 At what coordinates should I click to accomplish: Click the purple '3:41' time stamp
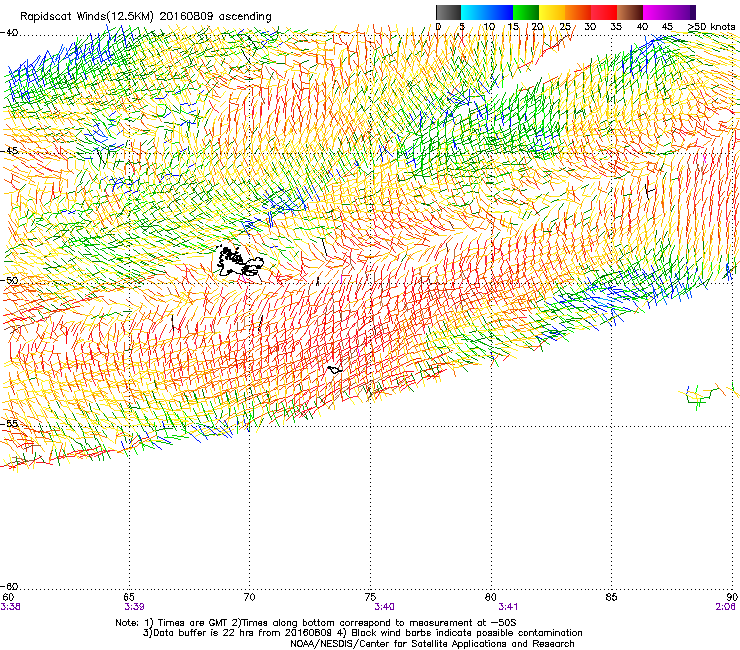508,607
